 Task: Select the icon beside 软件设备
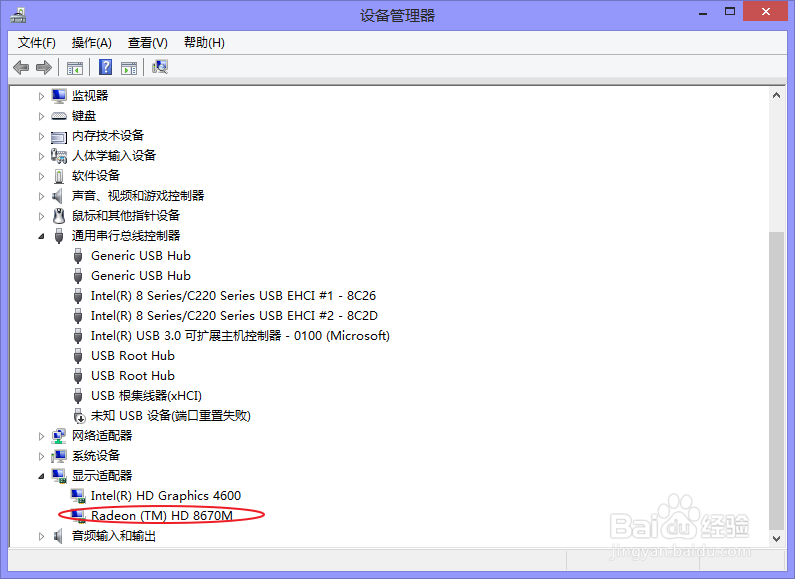59,176
